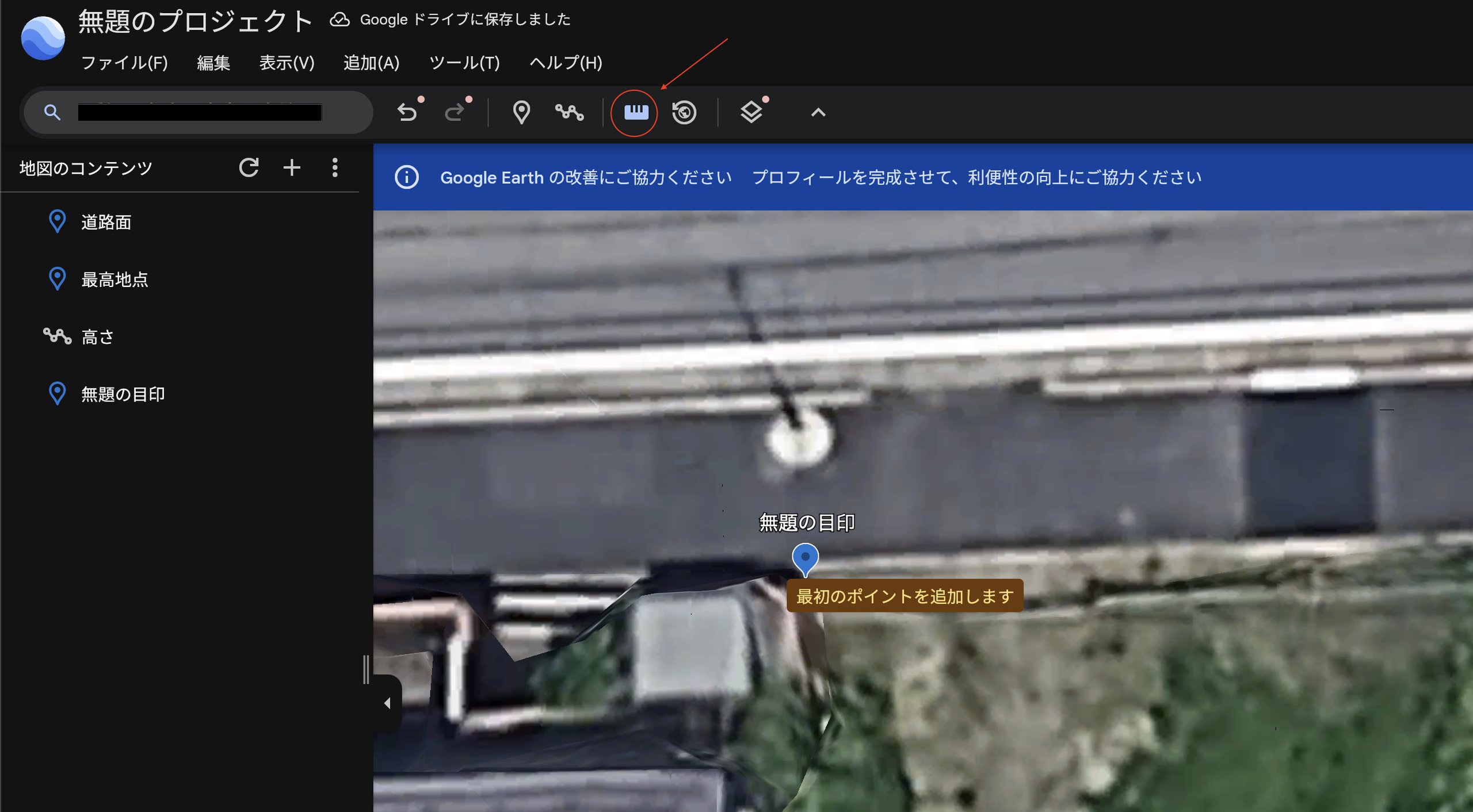Open the 編集 menu
1473x812 pixels.
213,63
